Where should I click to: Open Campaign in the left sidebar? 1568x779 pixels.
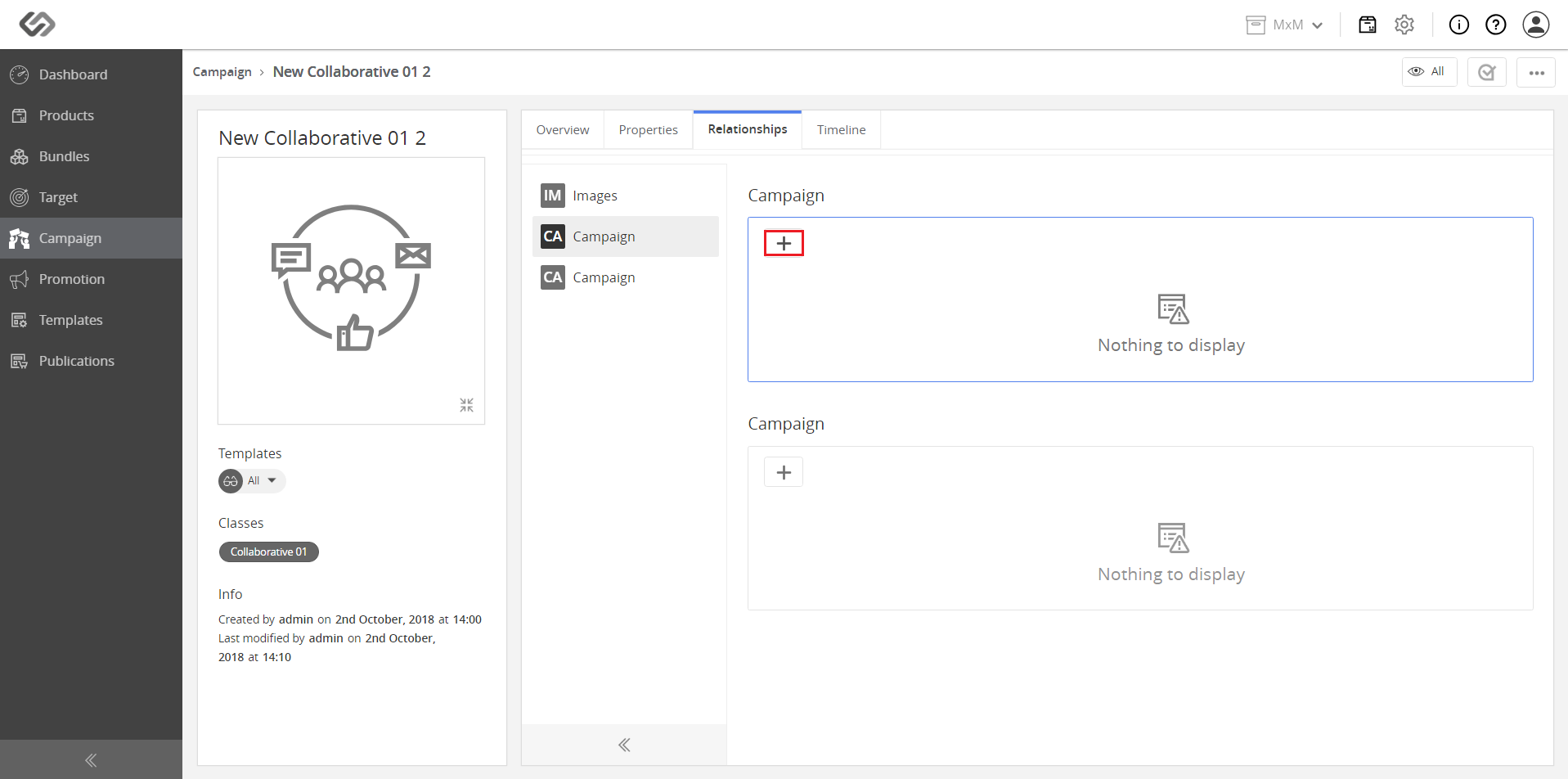(x=91, y=238)
